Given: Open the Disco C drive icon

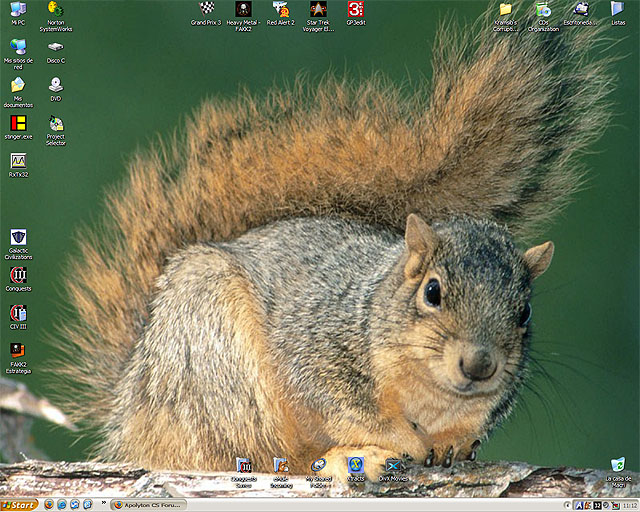Looking at the screenshot, I should pos(55,48).
